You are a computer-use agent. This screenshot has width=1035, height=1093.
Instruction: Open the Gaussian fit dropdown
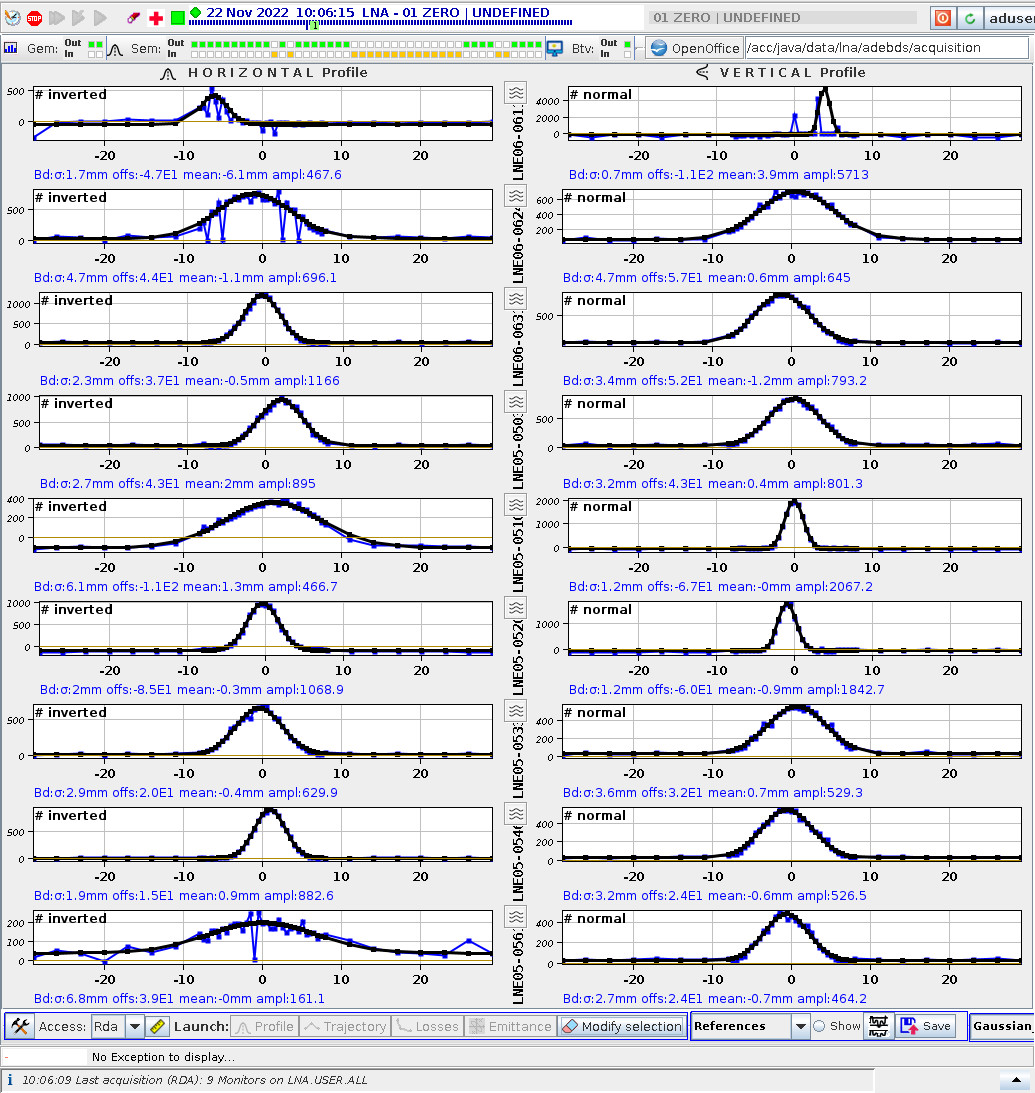[1002, 1026]
